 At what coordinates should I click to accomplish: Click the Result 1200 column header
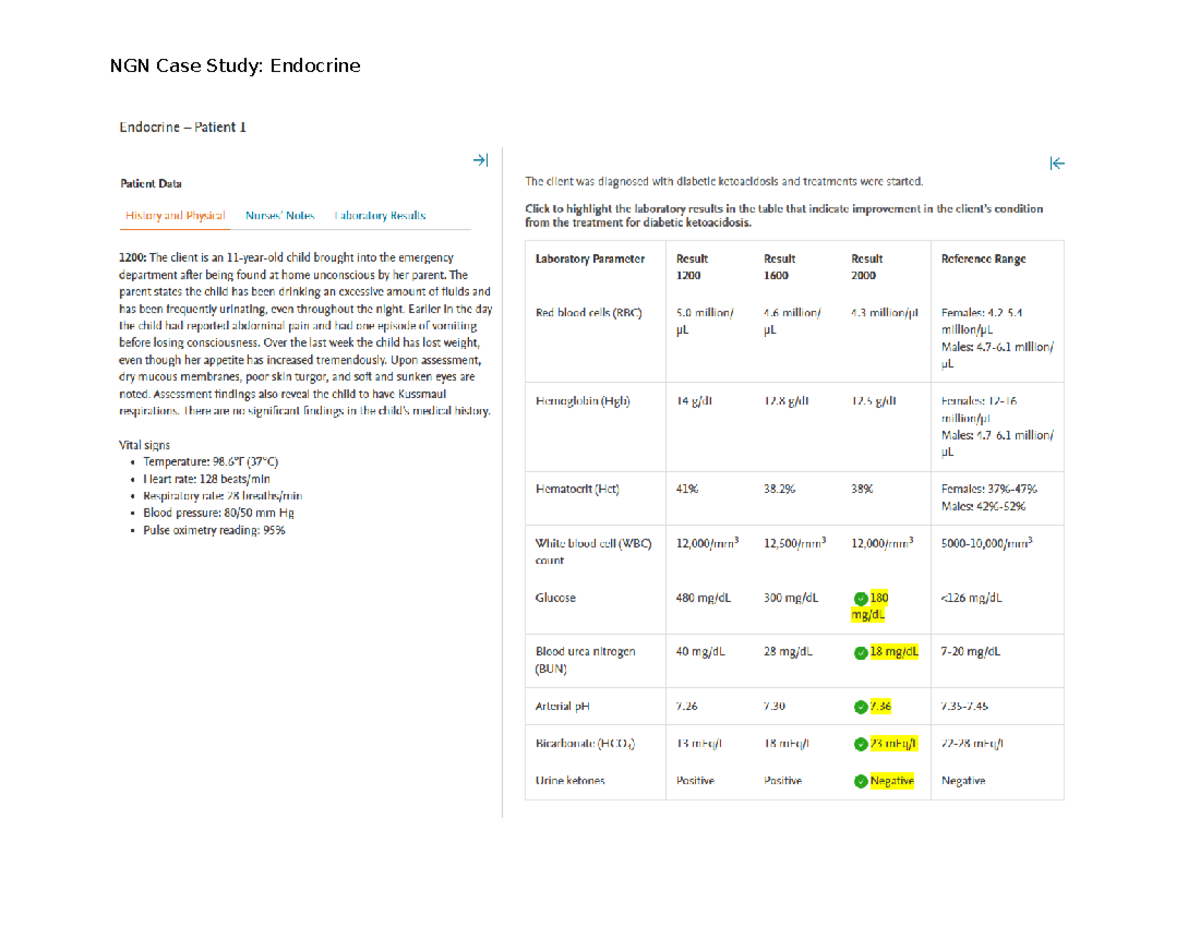(693, 266)
